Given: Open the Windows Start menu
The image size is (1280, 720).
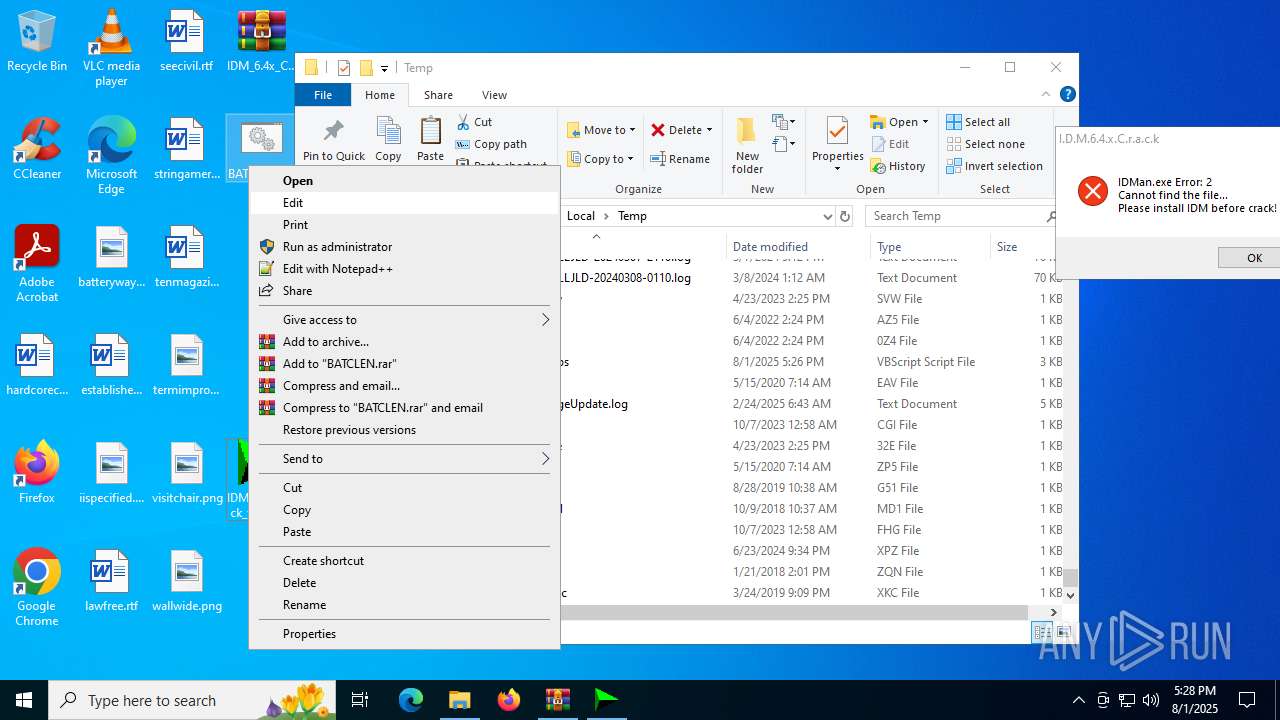Looking at the screenshot, I should [x=24, y=700].
